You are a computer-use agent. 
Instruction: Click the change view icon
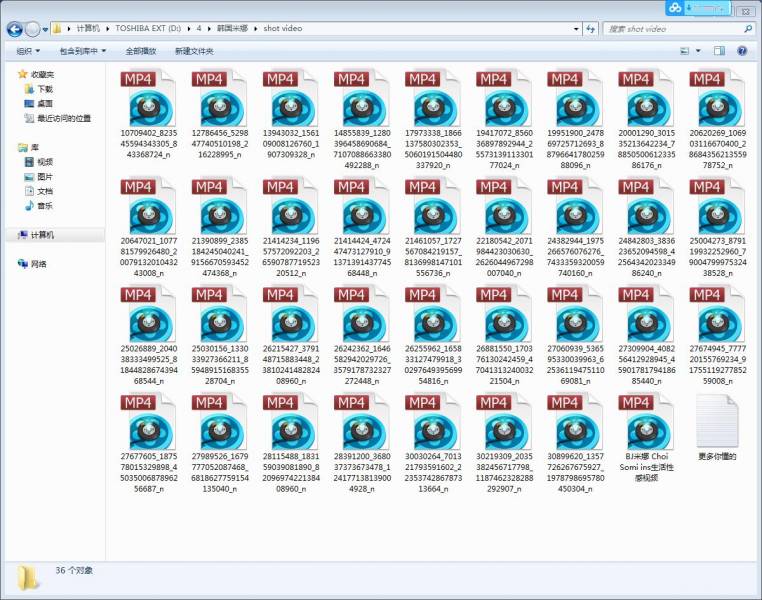pyautogui.click(x=683, y=50)
